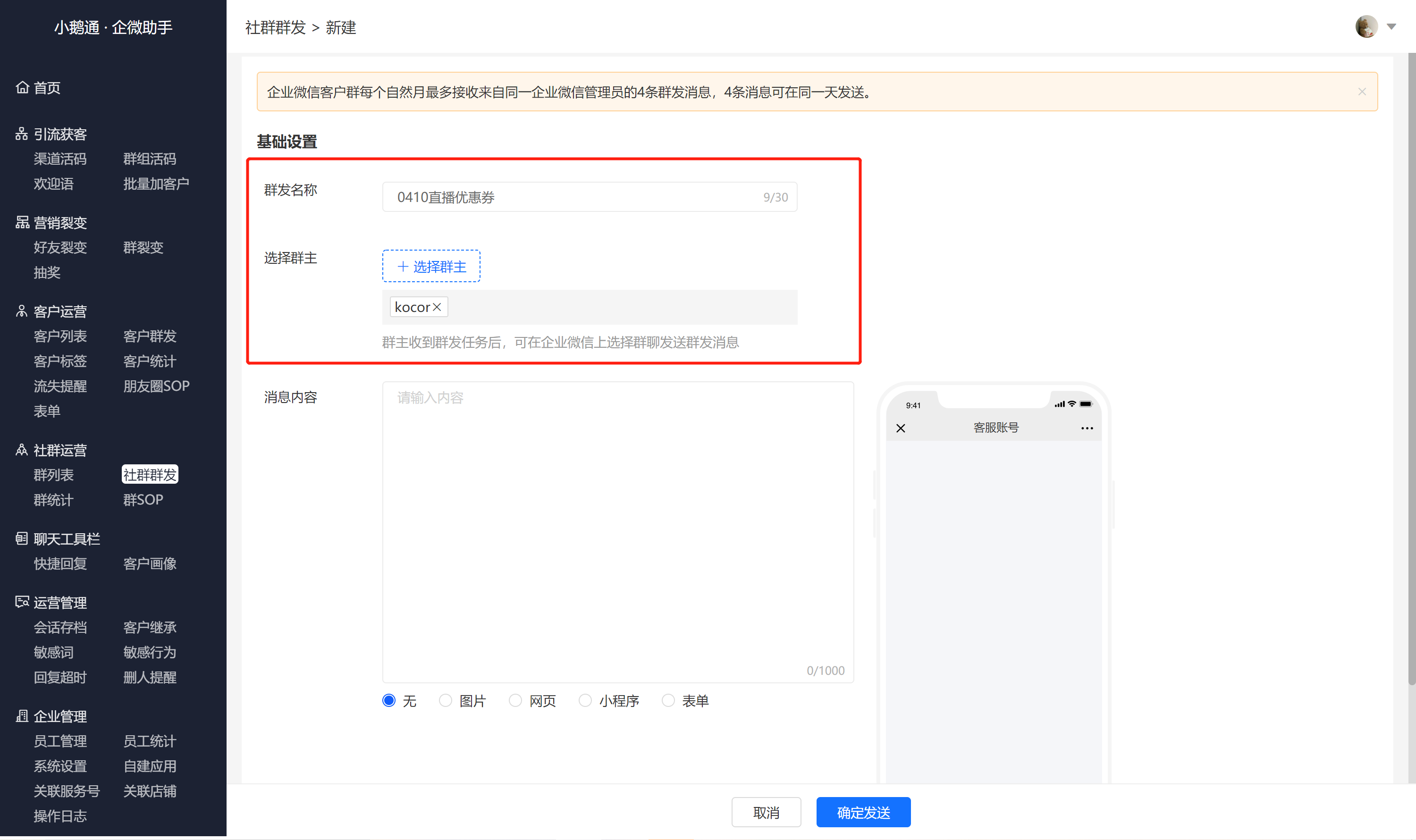Select the 网页 attachment radio option
Viewport: 1416px width, 840px height.
click(x=514, y=700)
